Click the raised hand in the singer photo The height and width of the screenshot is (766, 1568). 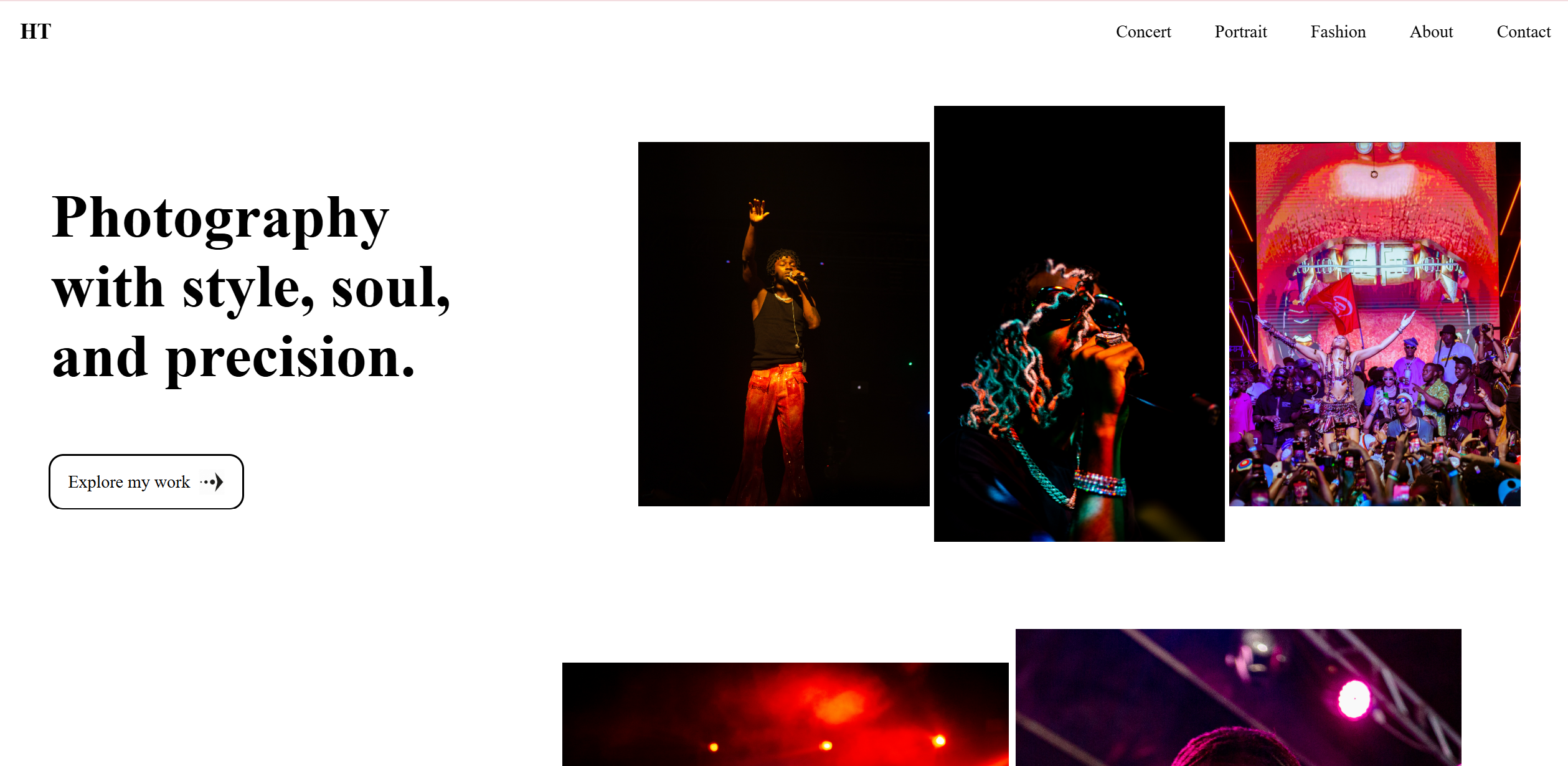(x=758, y=210)
